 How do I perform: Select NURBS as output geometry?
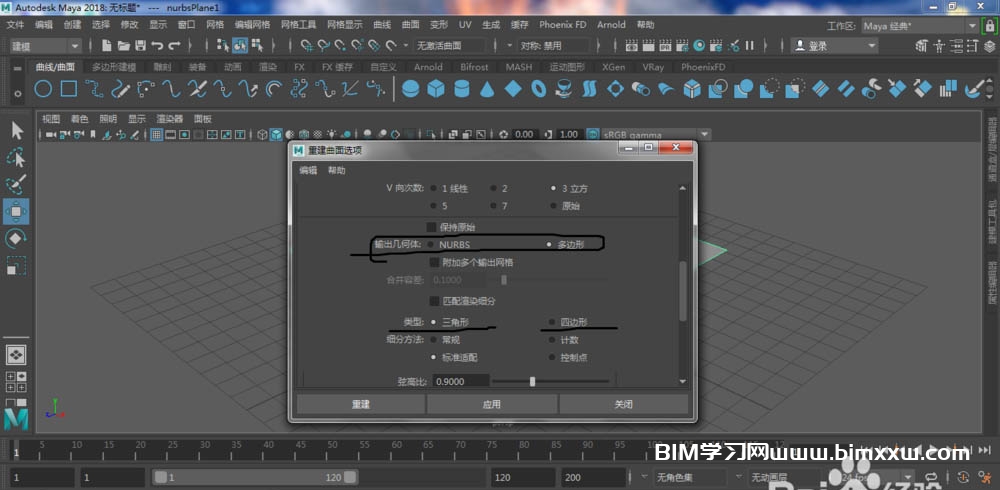[x=431, y=244]
